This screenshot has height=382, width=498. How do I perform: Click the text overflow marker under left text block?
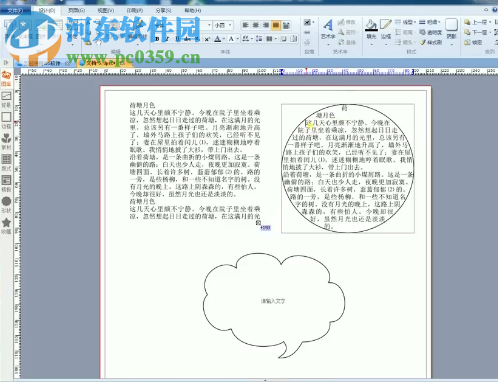click(258, 223)
